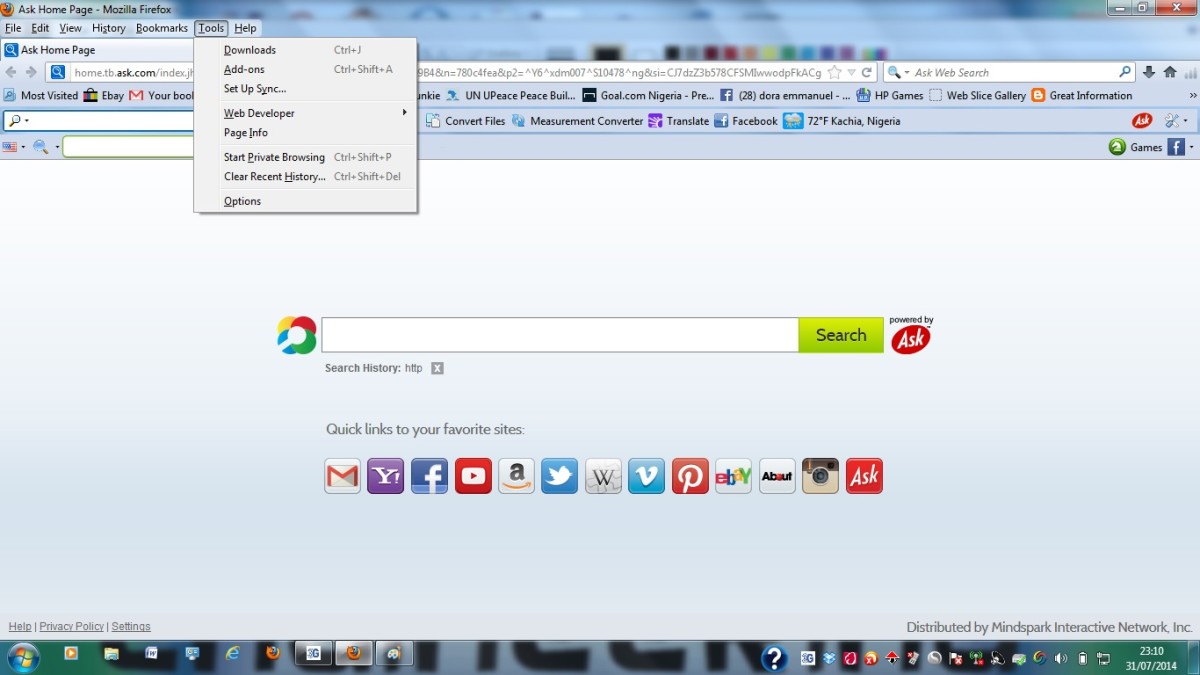This screenshot has width=1200, height=675.
Task: Click the Wikipedia quick link icon
Action: (603, 476)
